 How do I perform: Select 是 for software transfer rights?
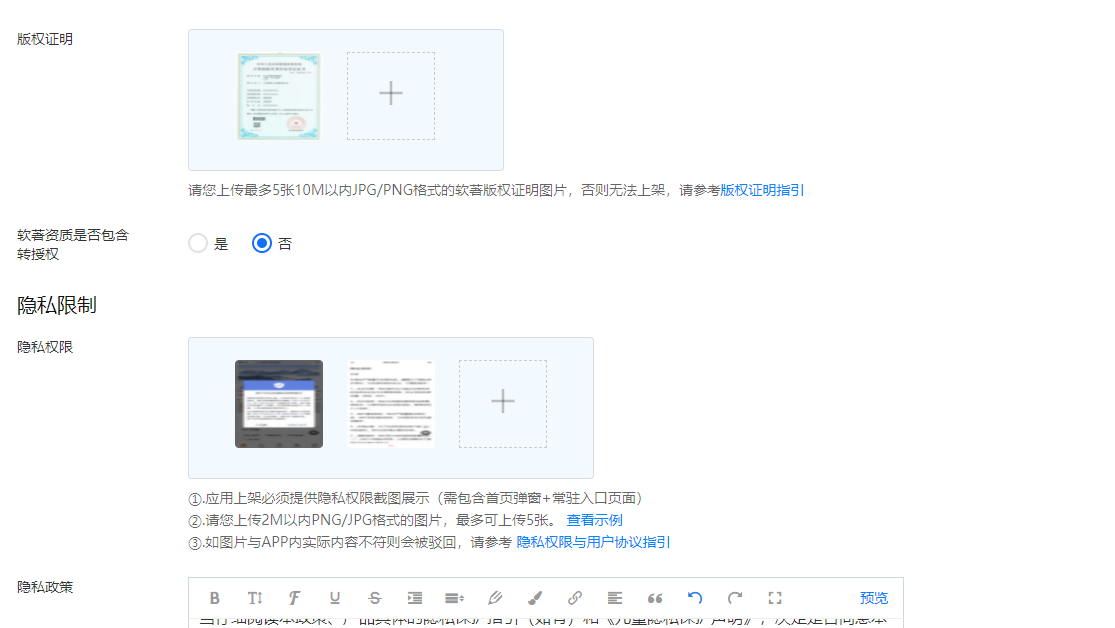(x=198, y=242)
